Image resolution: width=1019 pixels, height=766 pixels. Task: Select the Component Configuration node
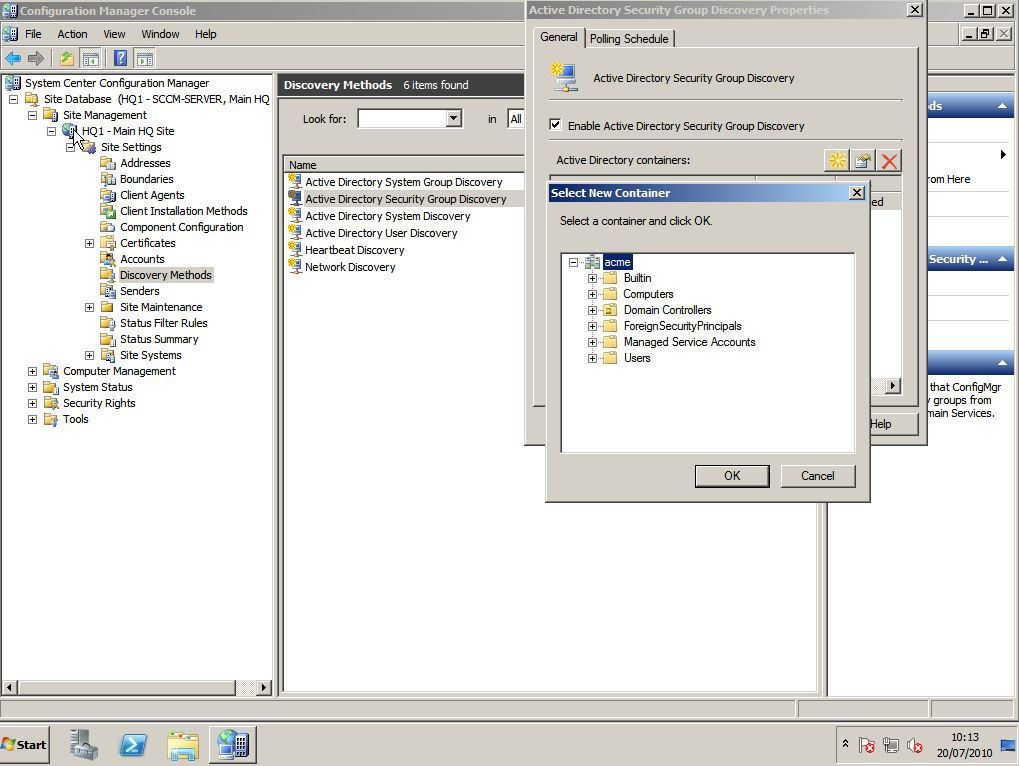(181, 227)
